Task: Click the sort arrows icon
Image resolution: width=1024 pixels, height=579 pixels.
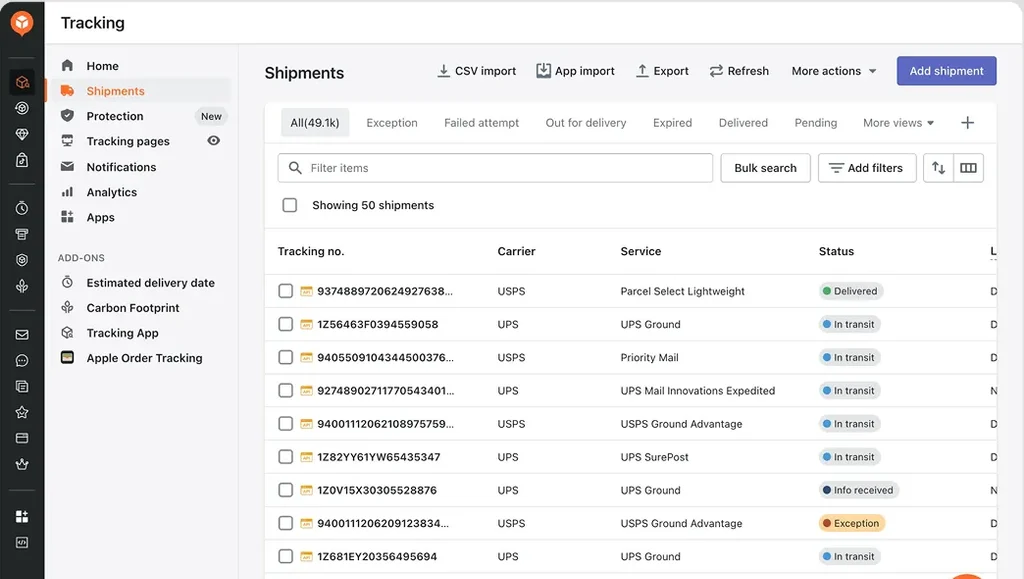Action: pyautogui.click(x=938, y=168)
